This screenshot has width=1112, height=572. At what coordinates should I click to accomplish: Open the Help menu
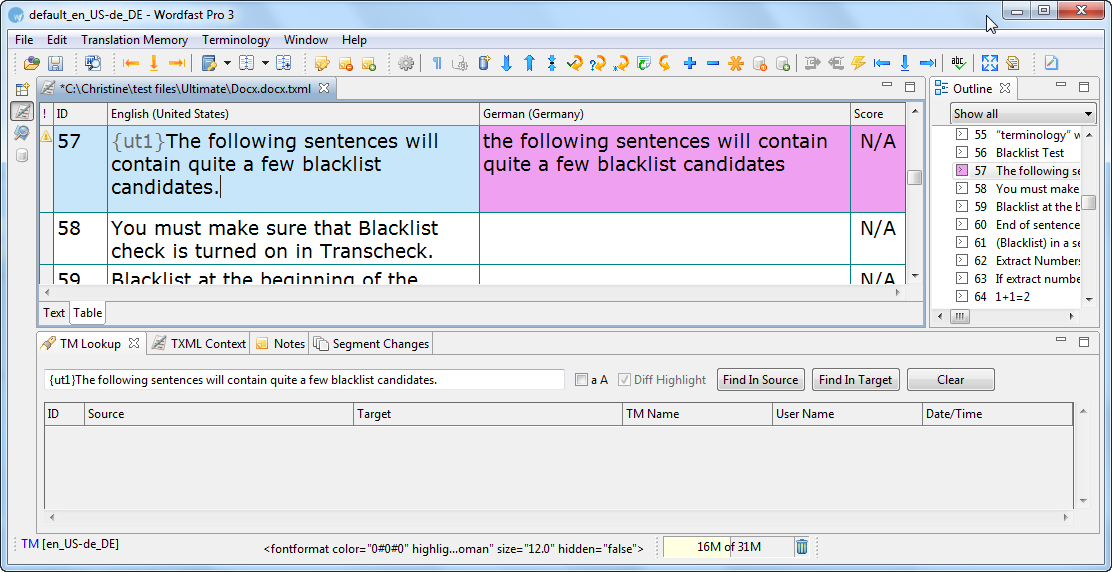coord(354,40)
